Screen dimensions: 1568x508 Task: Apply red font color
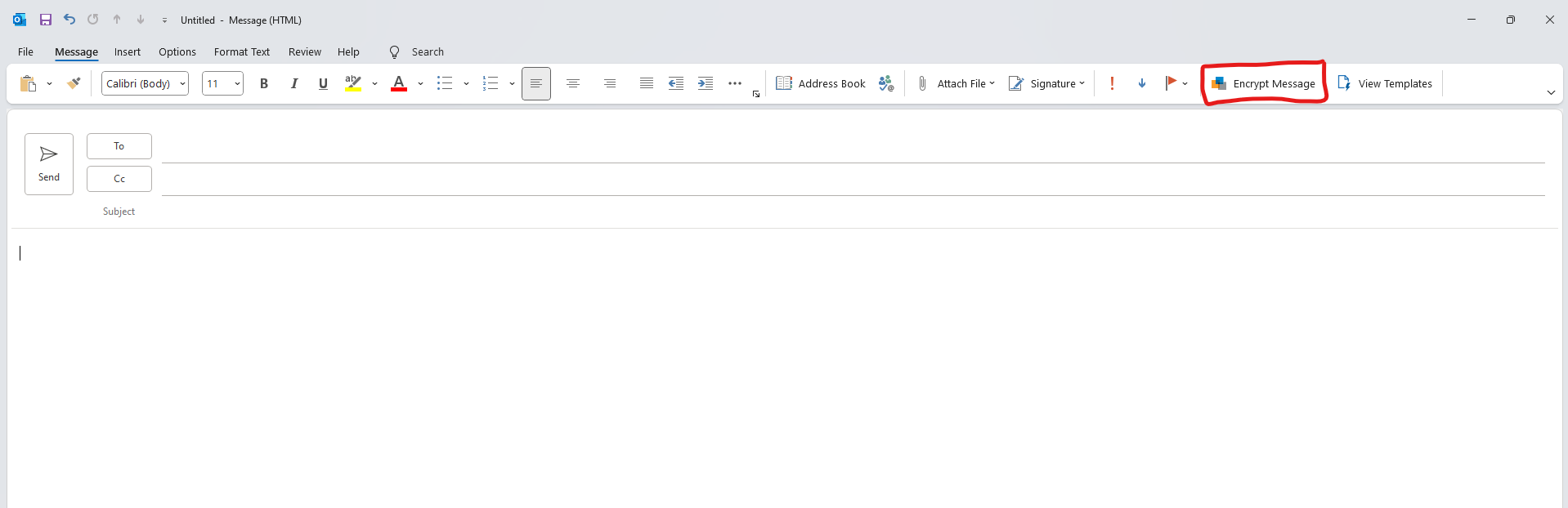click(399, 83)
